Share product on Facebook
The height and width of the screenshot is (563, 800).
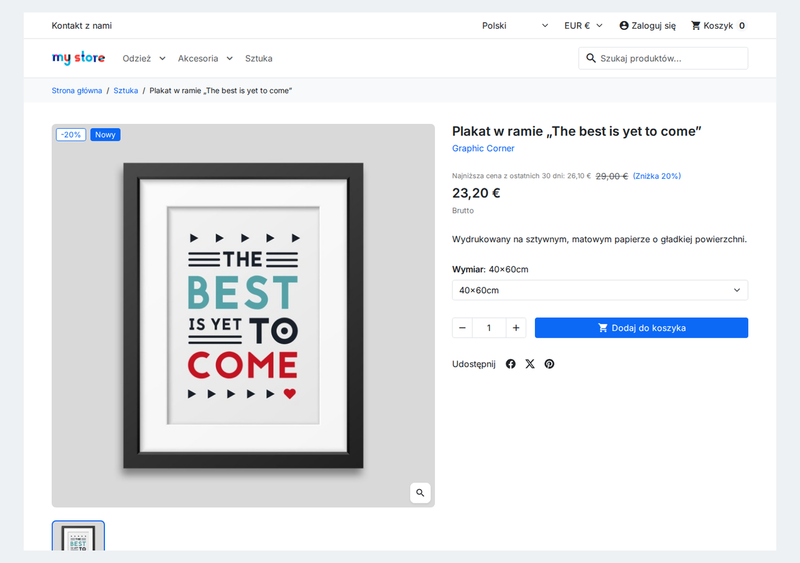[510, 364]
